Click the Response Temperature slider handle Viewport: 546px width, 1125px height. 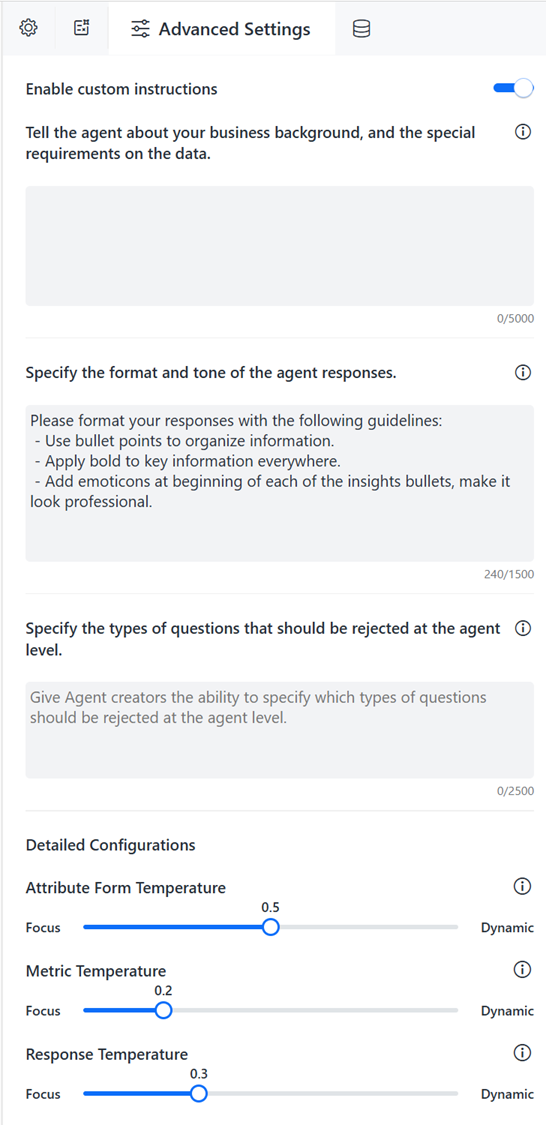(199, 1094)
